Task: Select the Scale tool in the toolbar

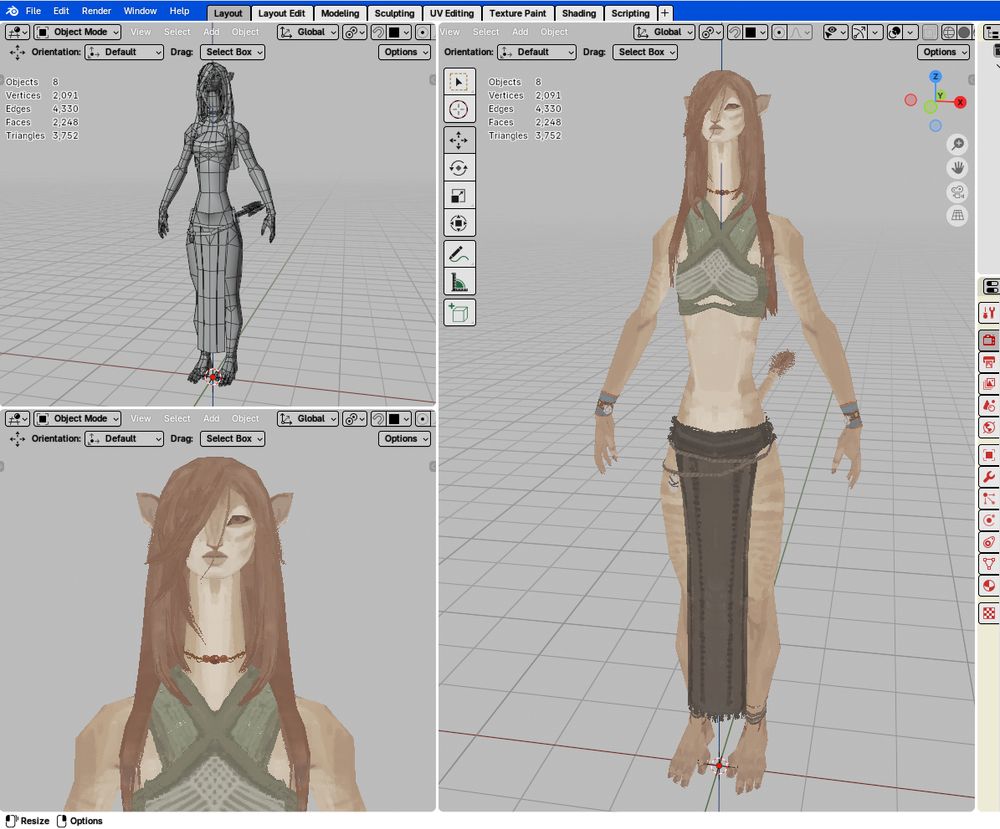Action: 459,196
